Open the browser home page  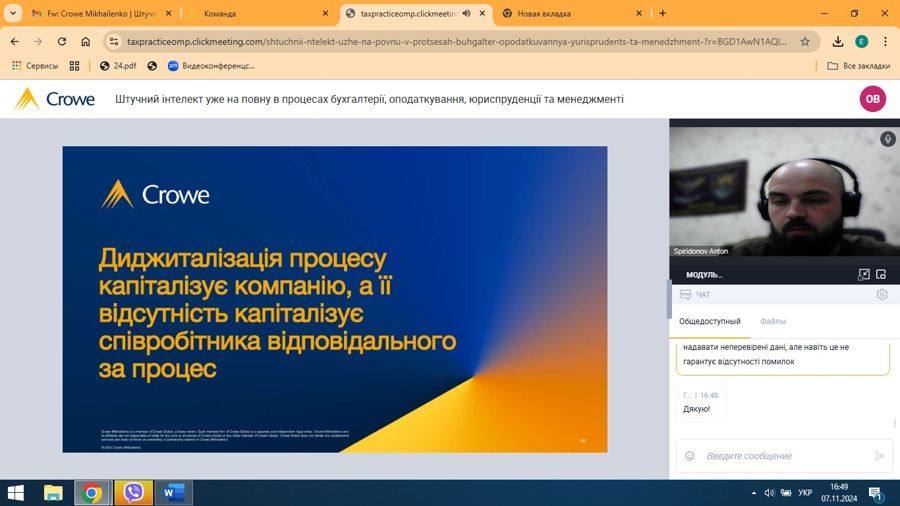pyautogui.click(x=86, y=41)
